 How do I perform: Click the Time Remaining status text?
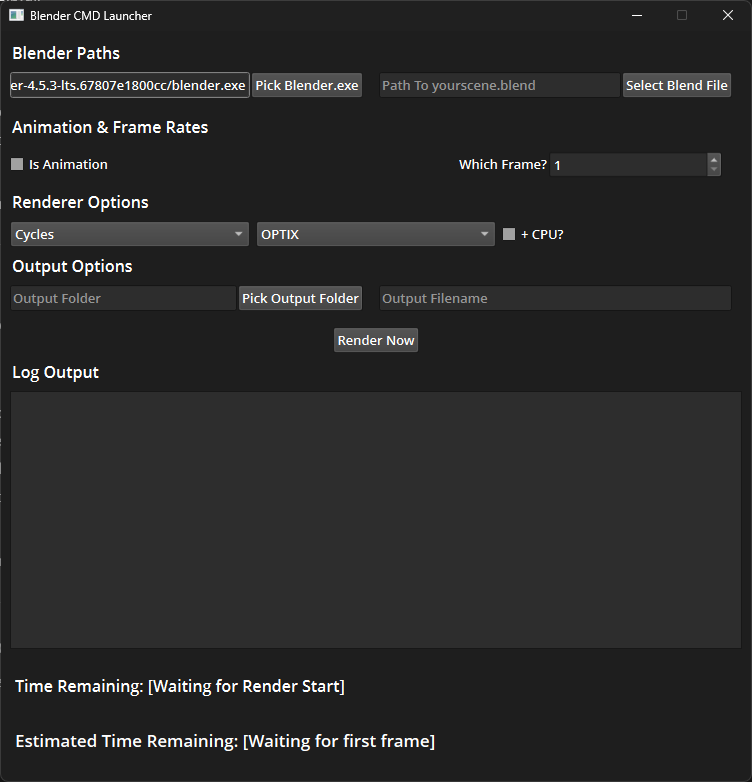[180, 686]
